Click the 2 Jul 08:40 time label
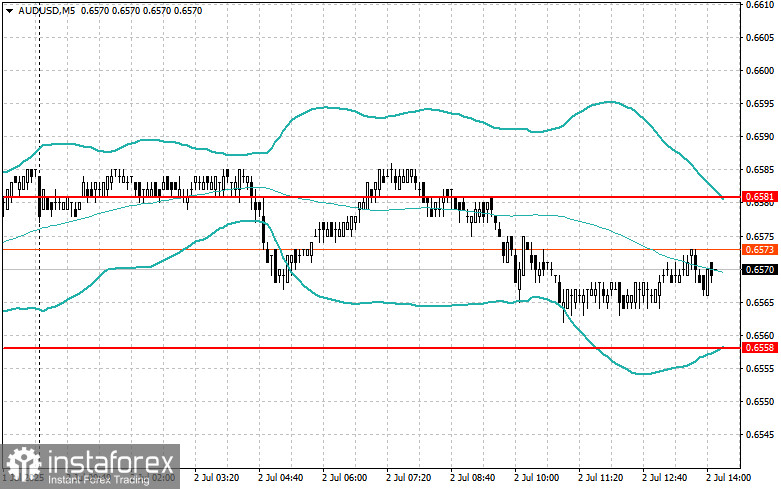This screenshot has width=781, height=489. pos(473,478)
